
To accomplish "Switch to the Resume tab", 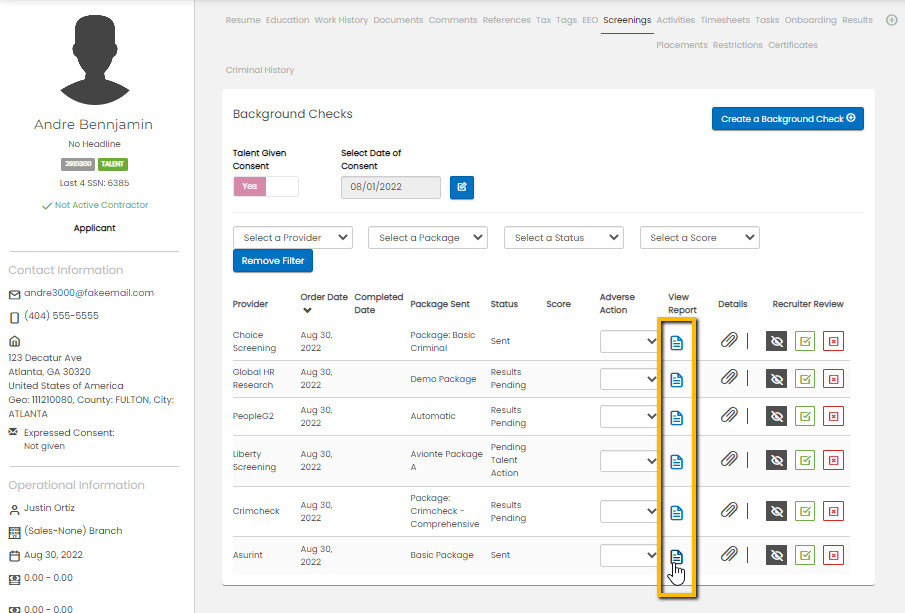I will tap(243, 20).
